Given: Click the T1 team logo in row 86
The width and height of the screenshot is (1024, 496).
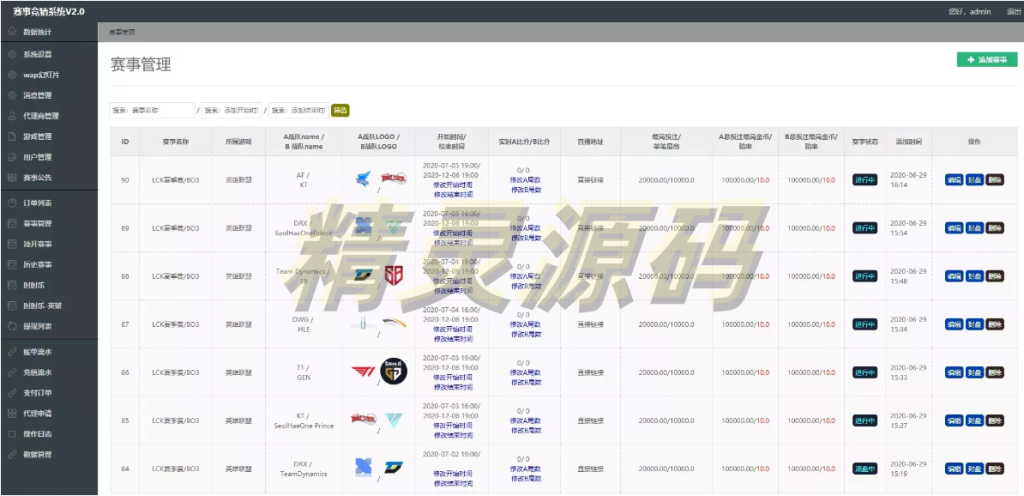Looking at the screenshot, I should (362, 371).
